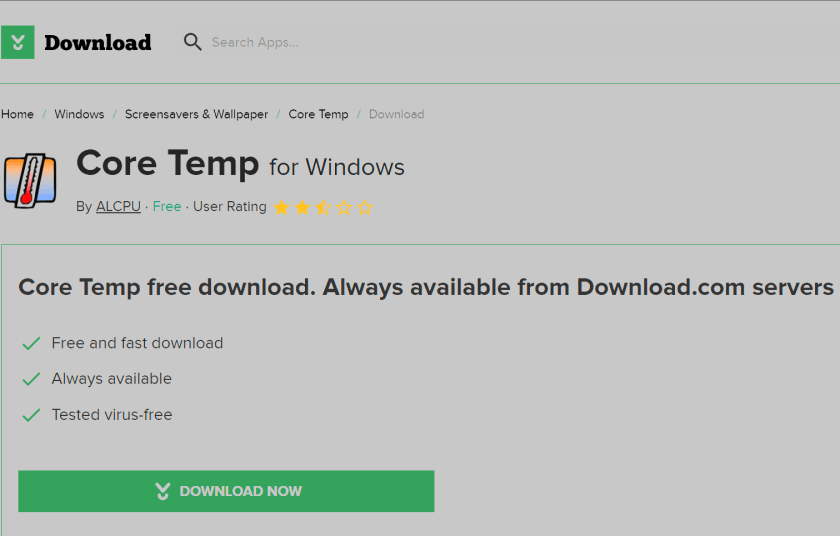Navigate to Core Temp breadcrumb
This screenshot has width=840, height=536.
tap(318, 114)
